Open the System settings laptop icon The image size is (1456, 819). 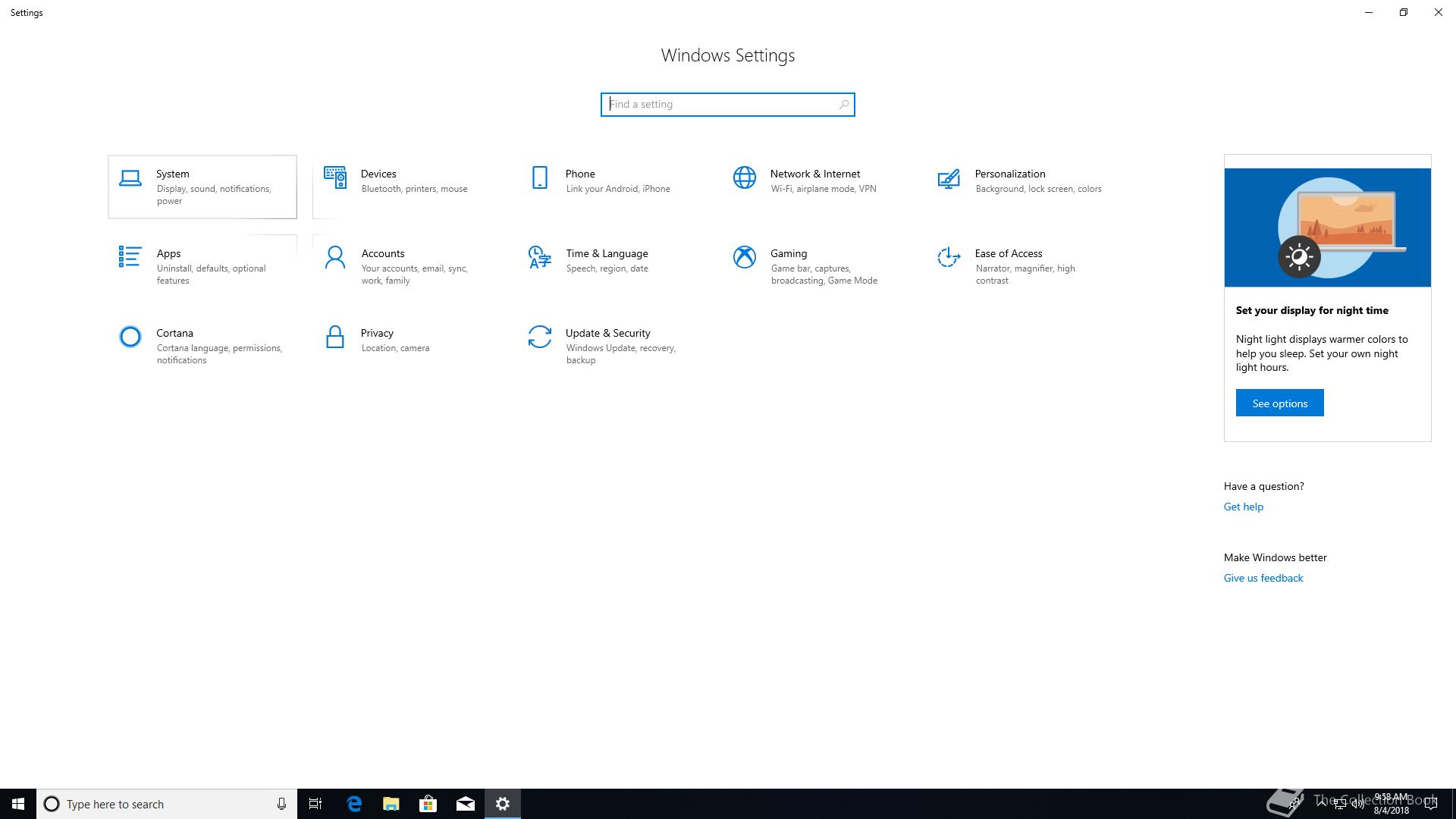130,178
